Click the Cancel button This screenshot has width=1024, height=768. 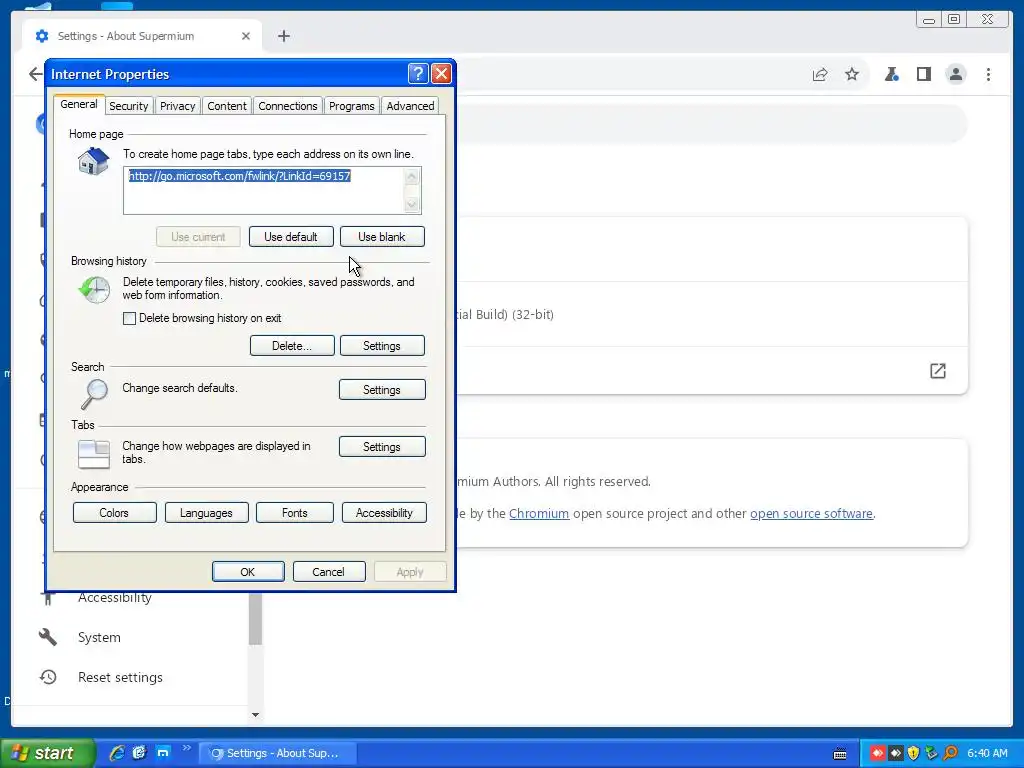click(x=328, y=571)
